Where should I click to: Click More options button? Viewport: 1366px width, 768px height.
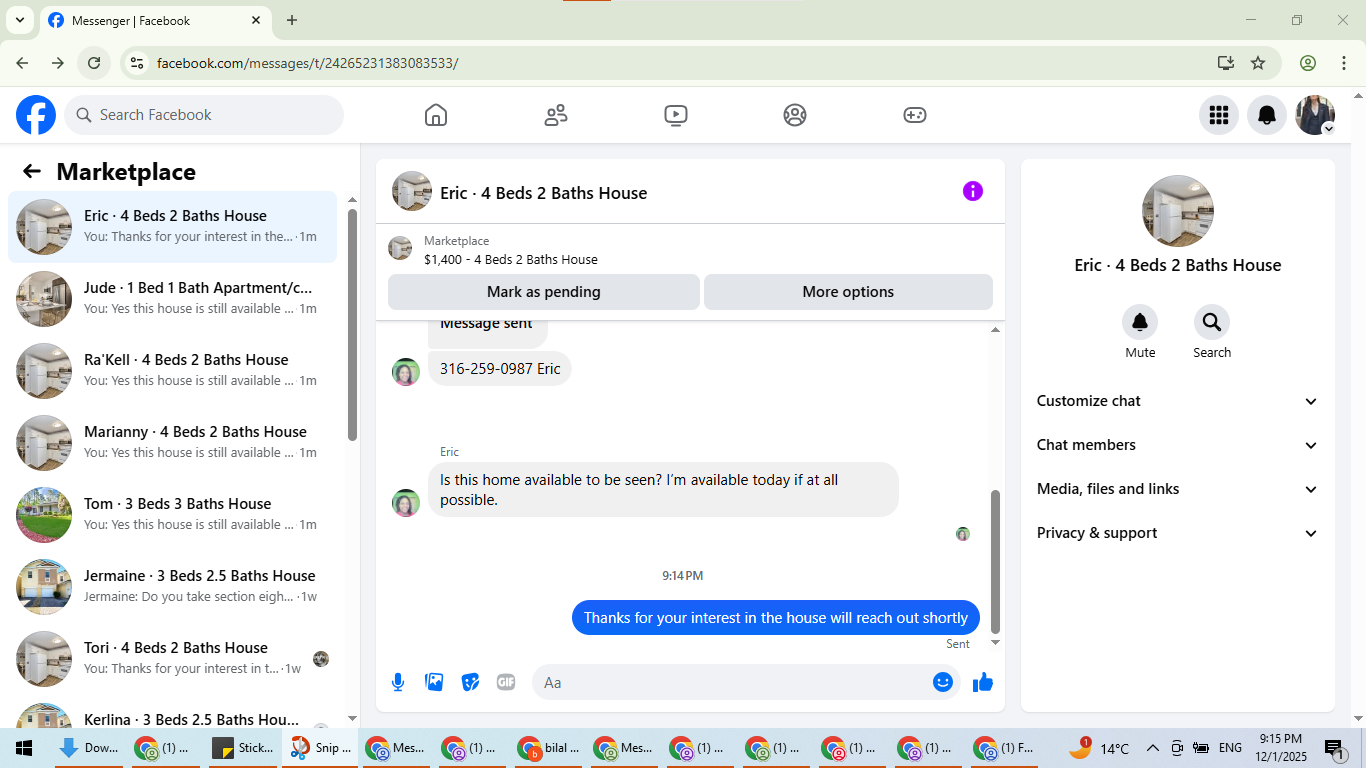(x=848, y=292)
